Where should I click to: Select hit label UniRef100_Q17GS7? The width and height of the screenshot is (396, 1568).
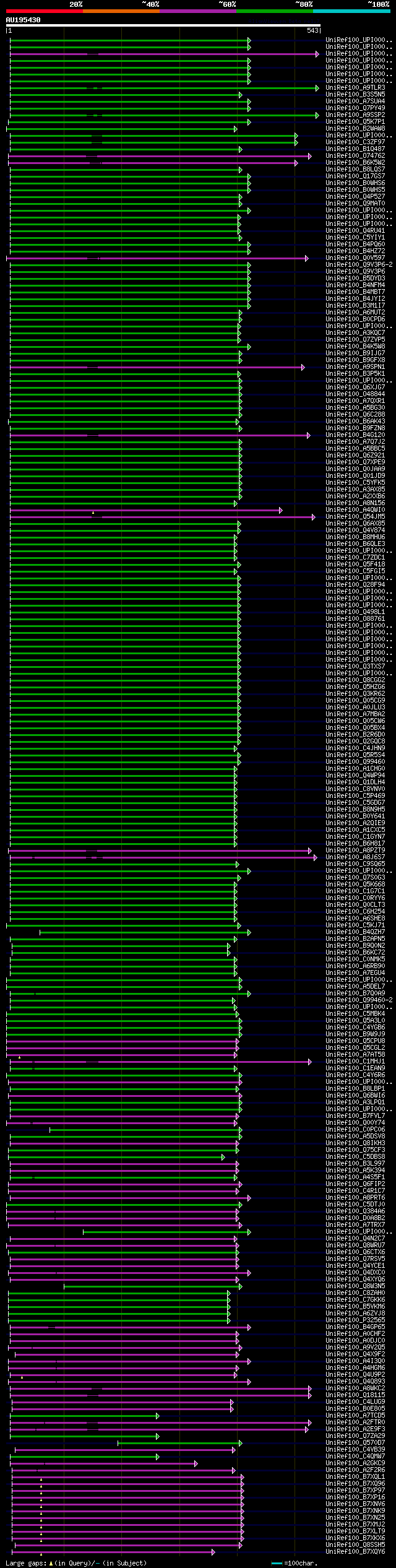pos(355,176)
